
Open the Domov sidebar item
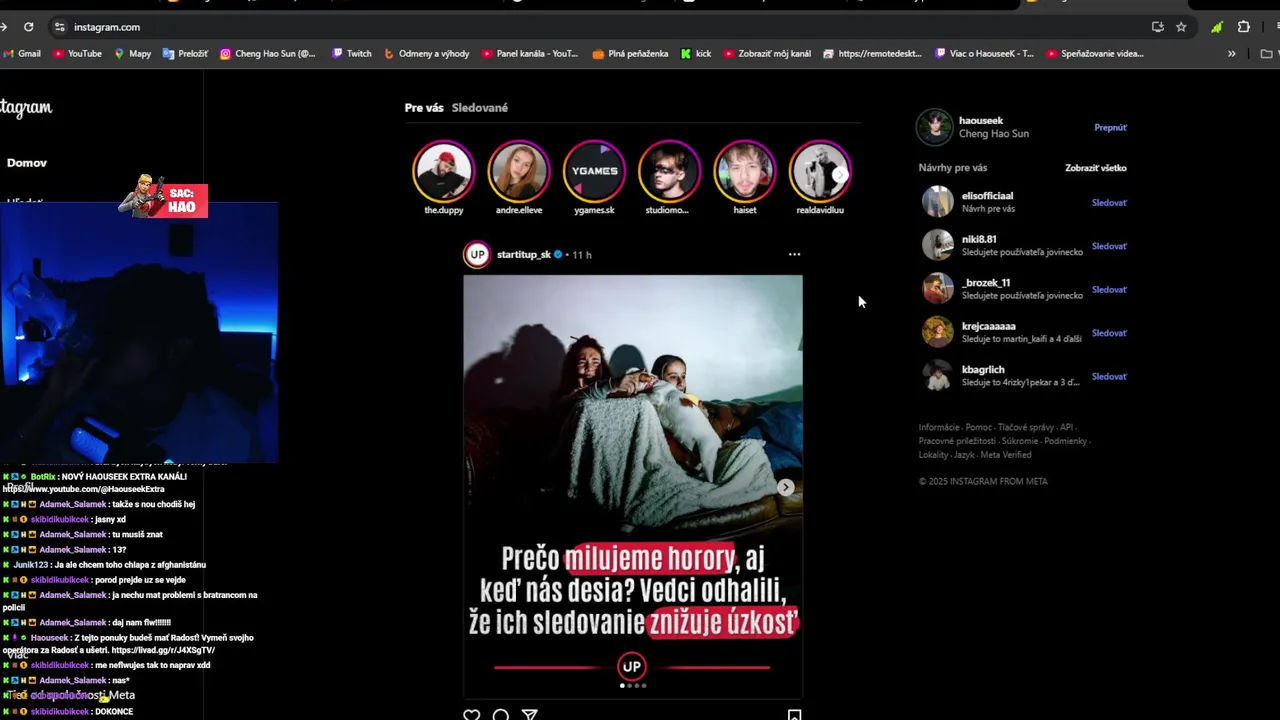tap(27, 163)
